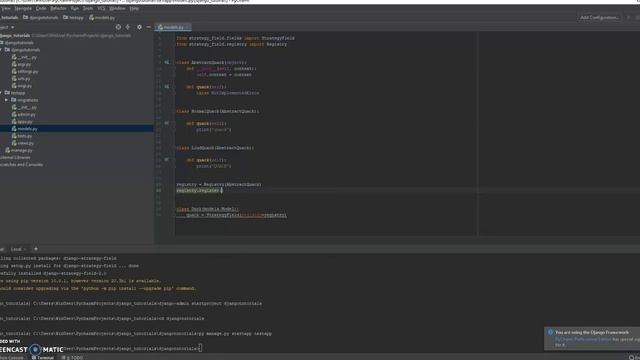Select settings.py in project tree
The image size is (640, 360).
pos(24,71)
